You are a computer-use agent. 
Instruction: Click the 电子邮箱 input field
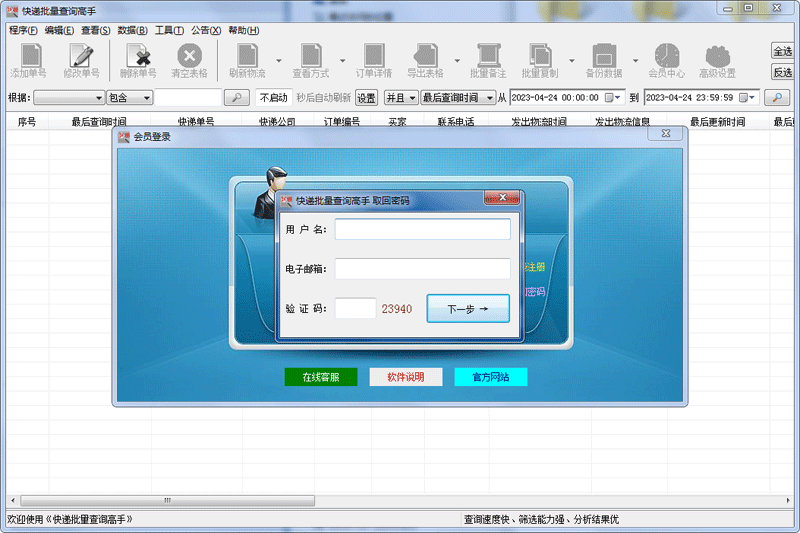422,269
